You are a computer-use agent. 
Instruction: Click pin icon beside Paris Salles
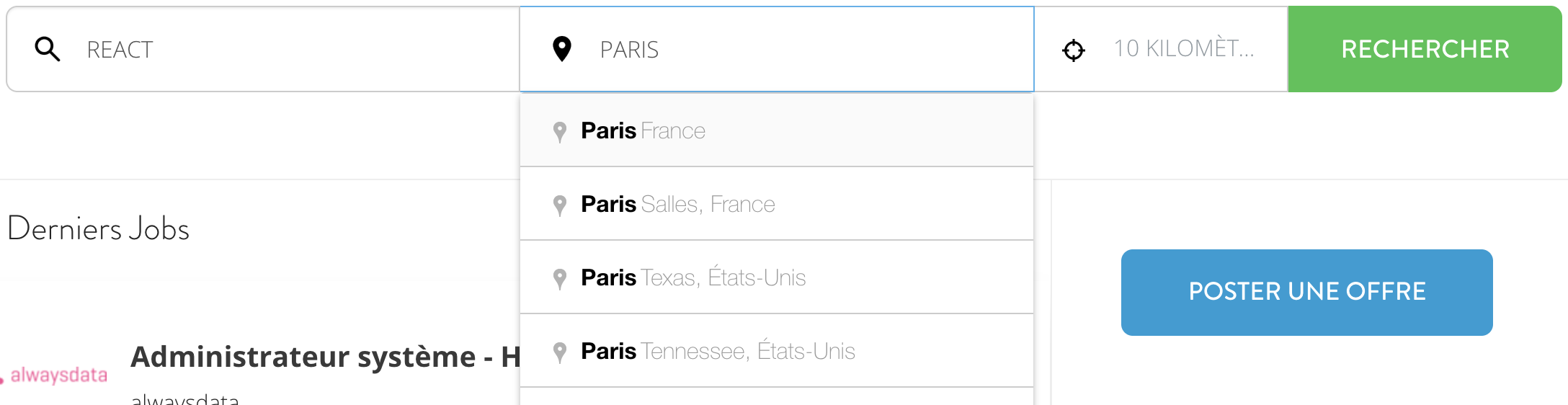pos(559,205)
